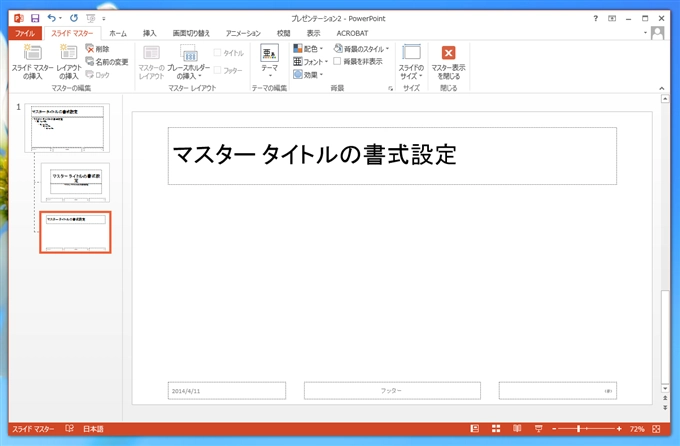Open Ribbon Display Options
The height and width of the screenshot is (446, 680).
(612, 18)
